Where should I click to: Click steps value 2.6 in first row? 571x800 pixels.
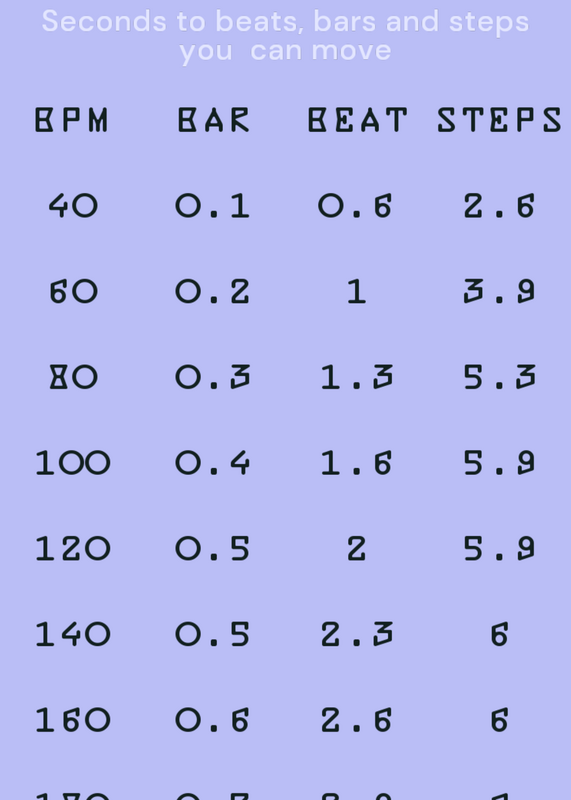point(499,206)
